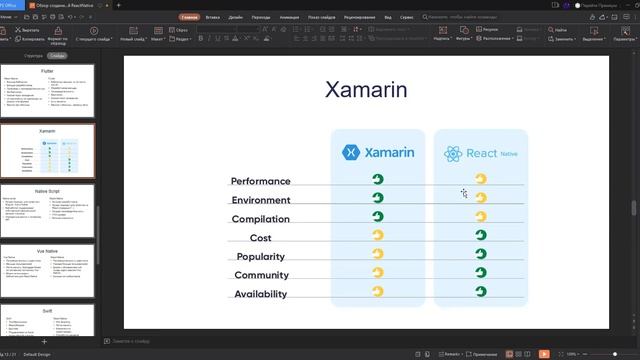
Task: Click the Cut (Вырезать) scissors button
Action: 27,30
